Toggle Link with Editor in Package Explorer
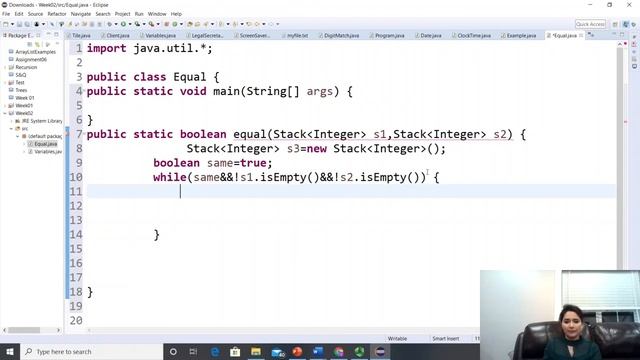 click(x=38, y=44)
